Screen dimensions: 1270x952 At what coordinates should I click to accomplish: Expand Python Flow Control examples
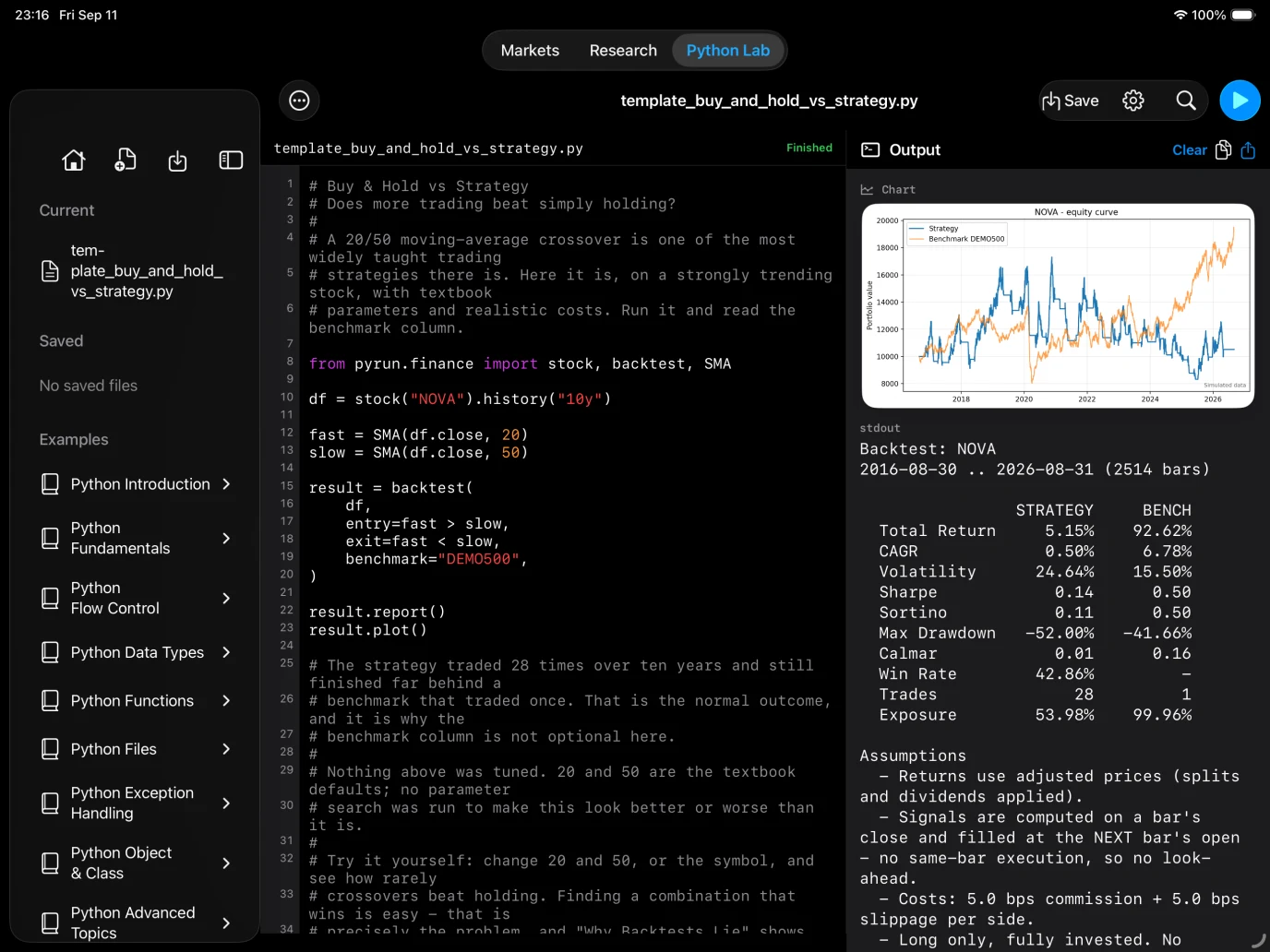click(137, 599)
